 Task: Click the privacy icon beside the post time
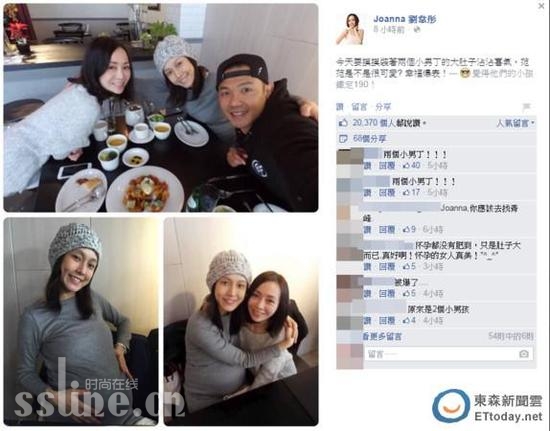point(417,30)
